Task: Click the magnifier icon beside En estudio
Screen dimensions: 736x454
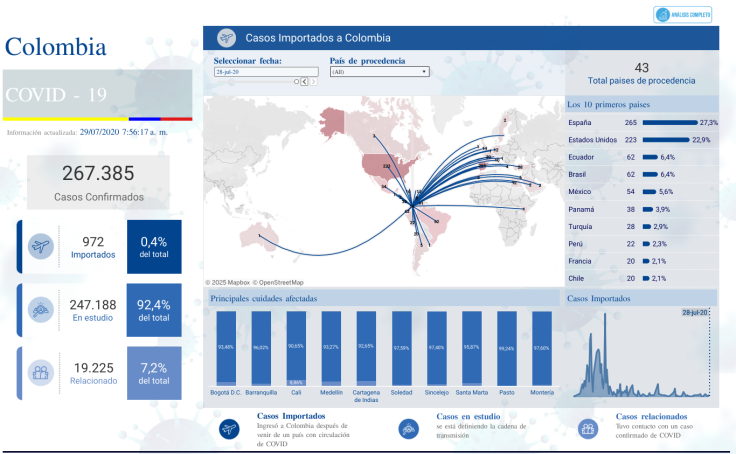Action: point(42,310)
